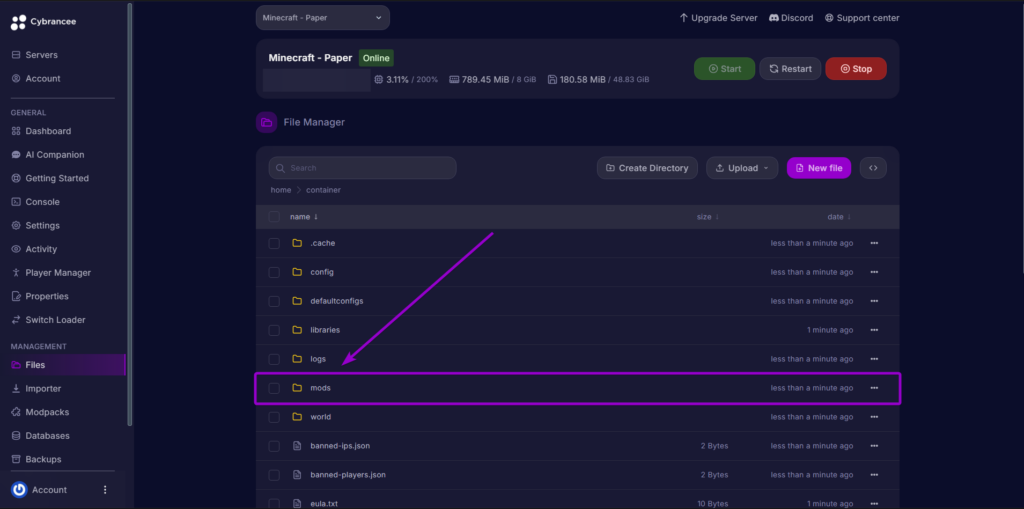Click the folder icon of the .cache row
Screen dimensions: 1024x509
coord(297,243)
